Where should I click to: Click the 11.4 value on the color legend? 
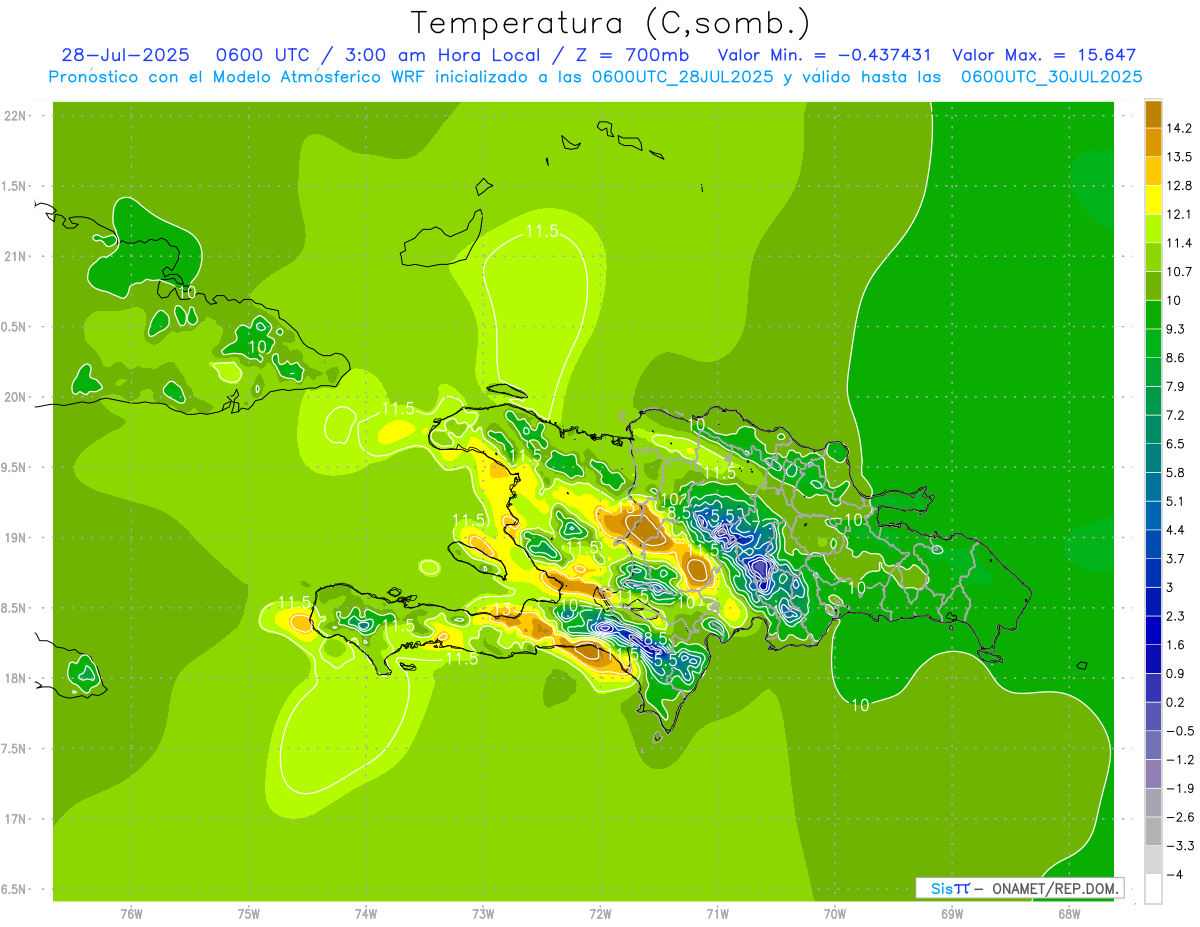1177,243
